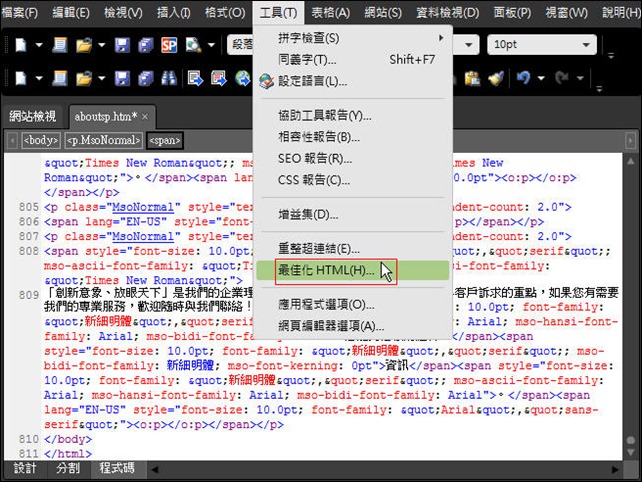Click the Open folder icon in the second toolbar
This screenshot has width=642, height=482.
click(84, 78)
